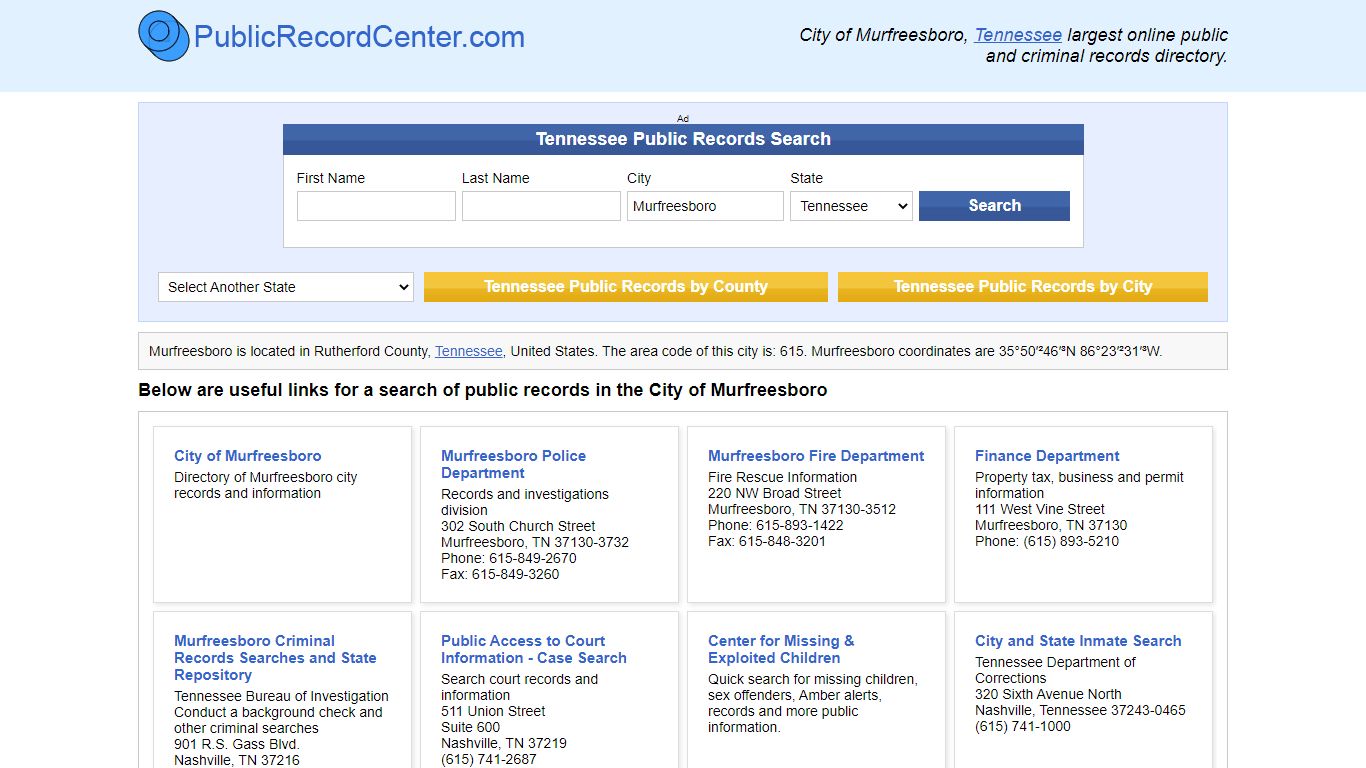The width and height of the screenshot is (1366, 768).
Task: Open the Tennessee link in the header tagline
Action: [x=1018, y=35]
